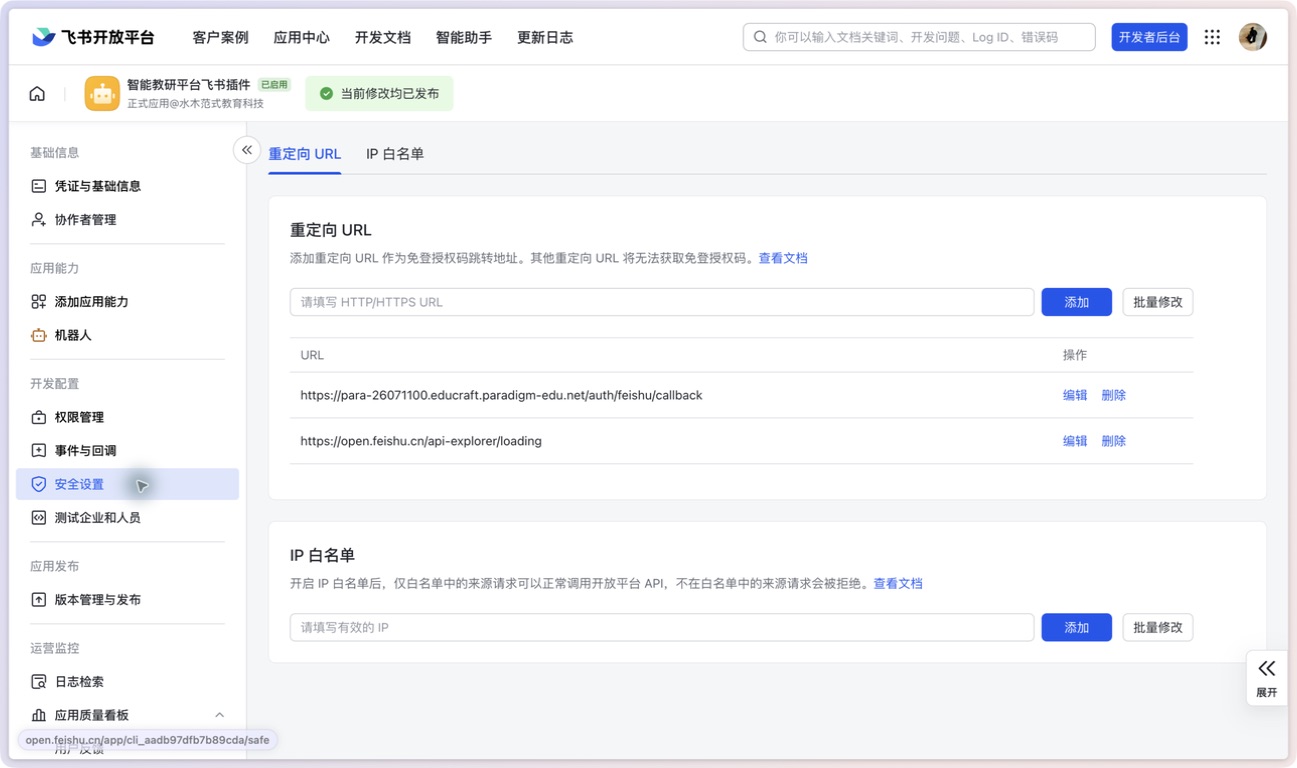
Task: Click the 协作者管理 person icon
Action: tap(38, 220)
